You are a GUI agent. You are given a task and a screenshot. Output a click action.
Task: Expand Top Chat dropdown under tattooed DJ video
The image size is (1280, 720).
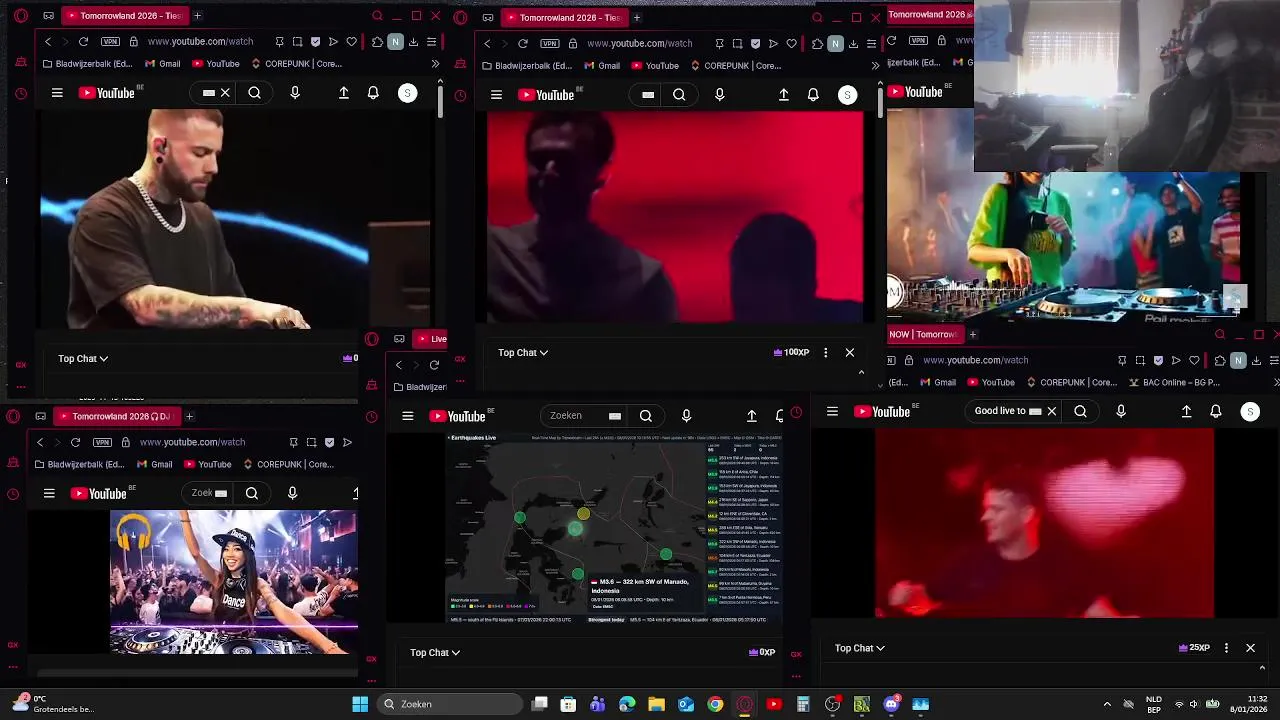(83, 358)
